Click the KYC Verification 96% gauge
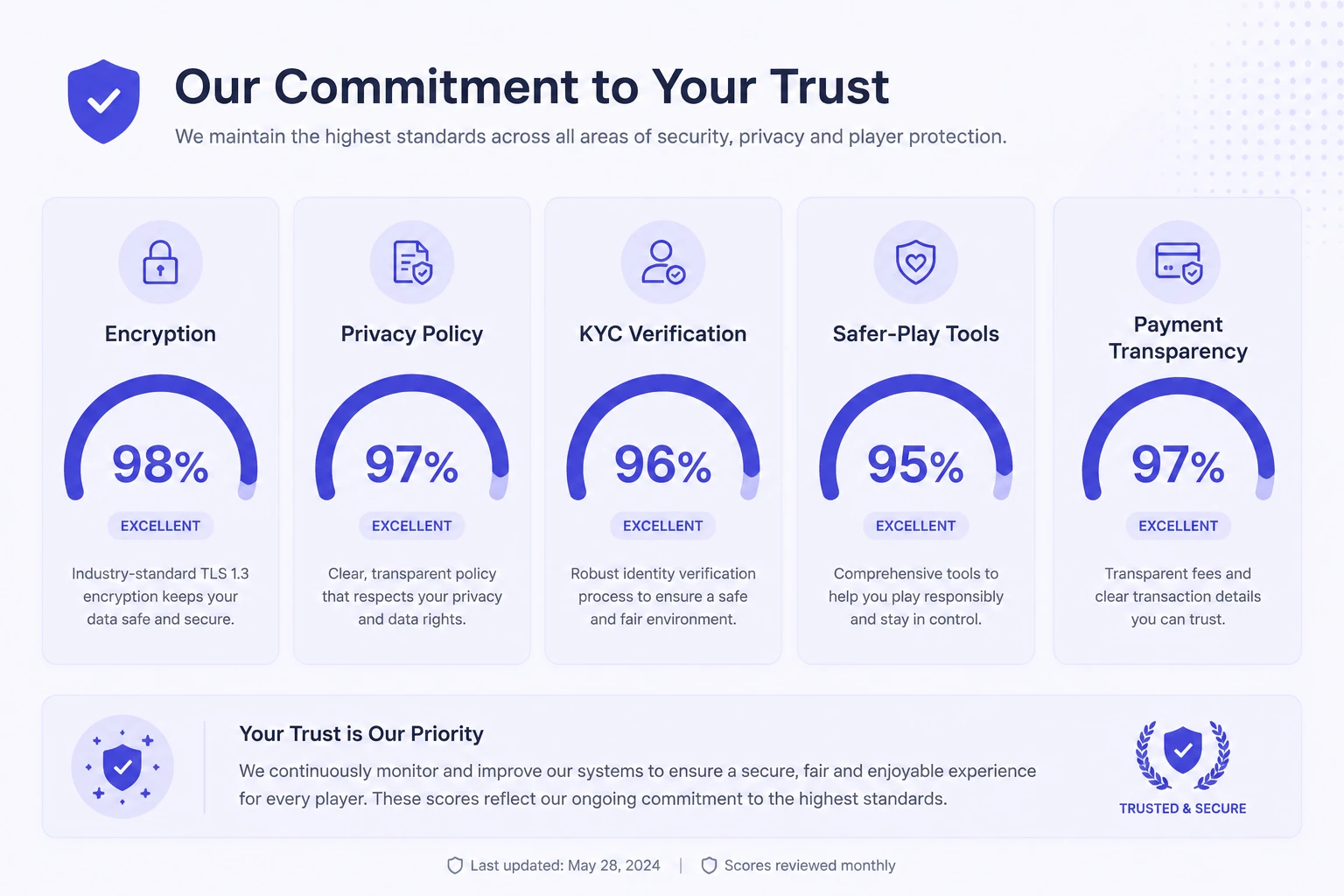This screenshot has width=1344, height=896. coord(663,437)
